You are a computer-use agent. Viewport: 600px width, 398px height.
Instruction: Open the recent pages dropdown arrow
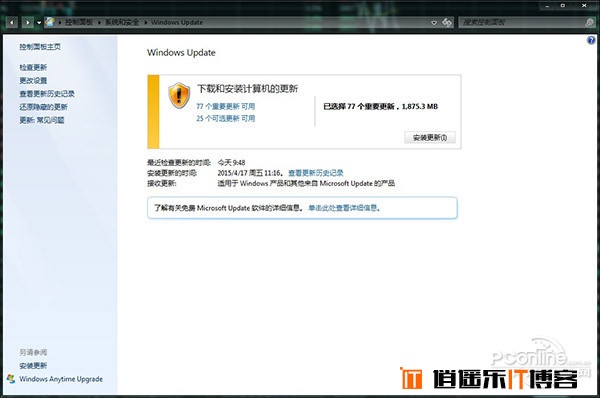click(x=39, y=23)
